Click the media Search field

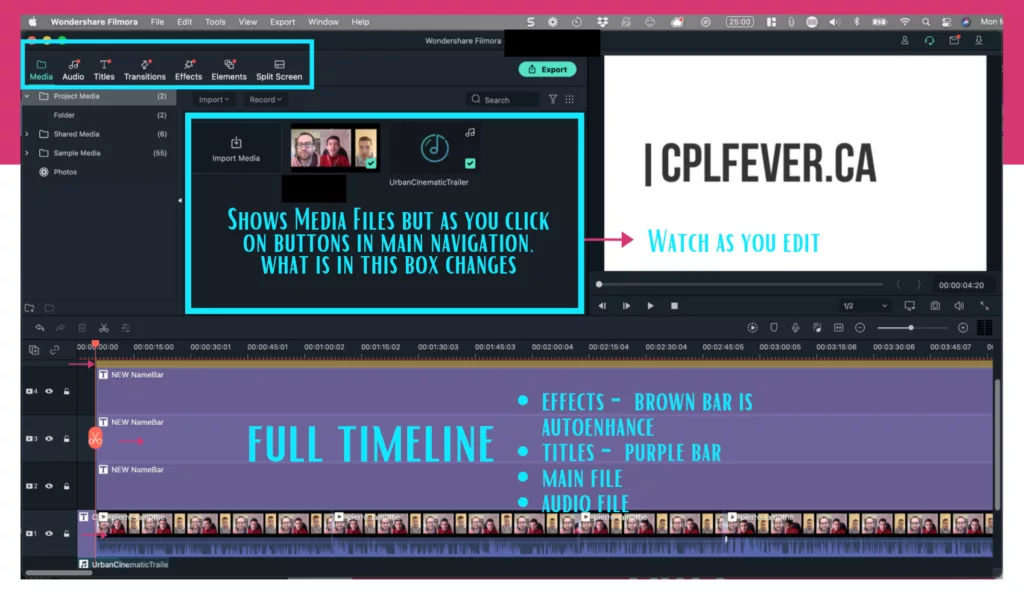pyautogui.click(x=503, y=100)
